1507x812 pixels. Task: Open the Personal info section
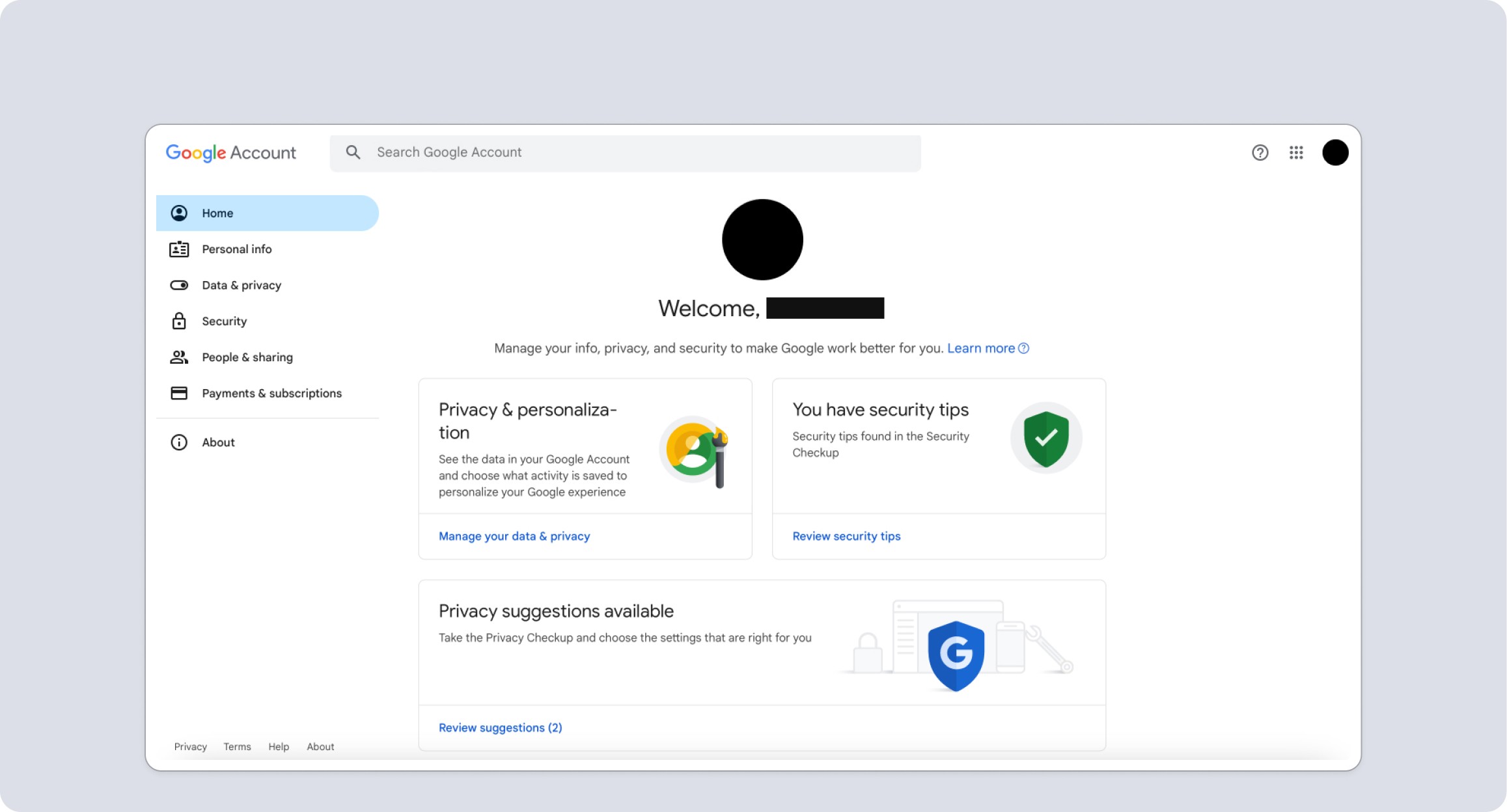pos(236,249)
